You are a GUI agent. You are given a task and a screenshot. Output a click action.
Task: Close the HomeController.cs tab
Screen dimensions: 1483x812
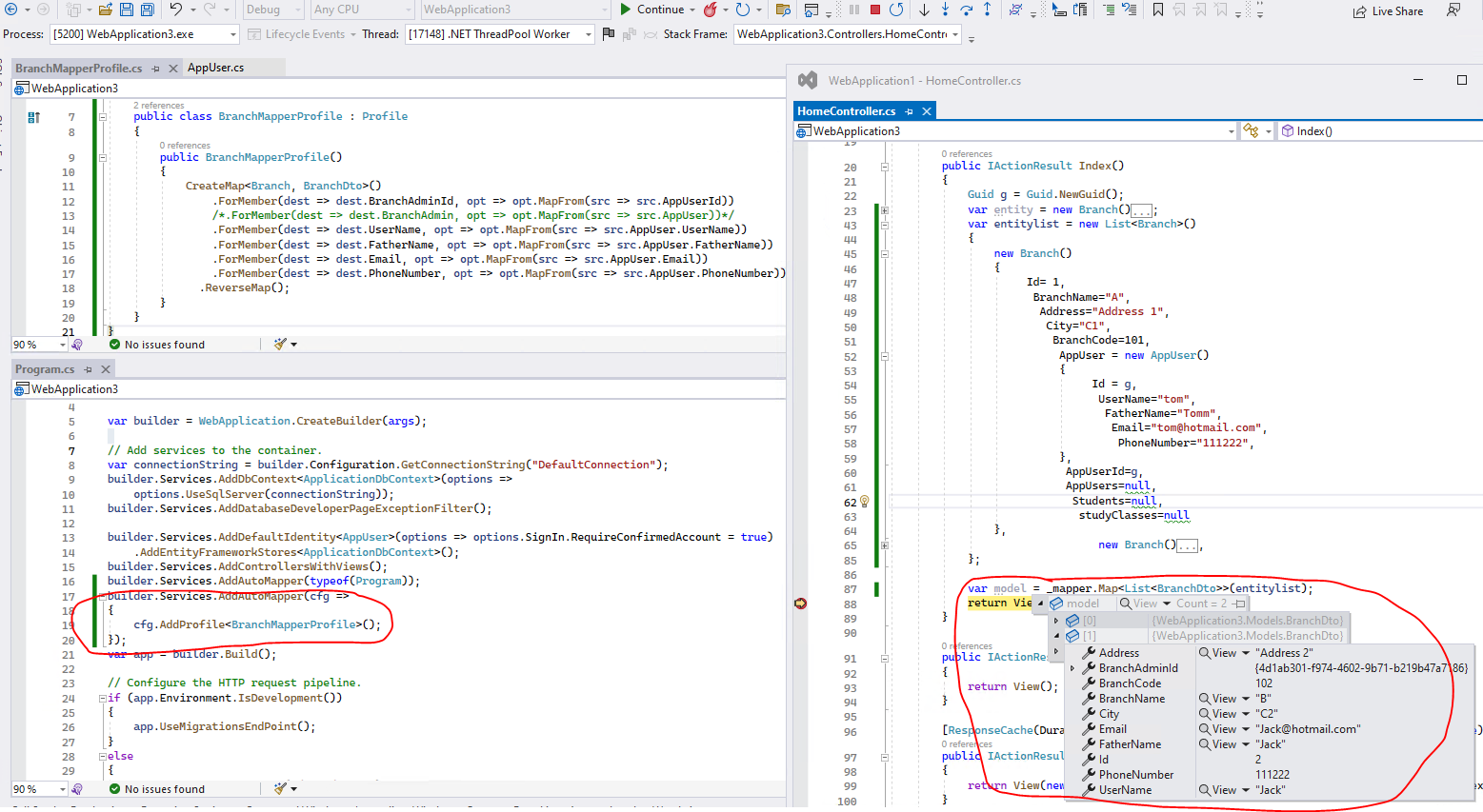click(926, 111)
